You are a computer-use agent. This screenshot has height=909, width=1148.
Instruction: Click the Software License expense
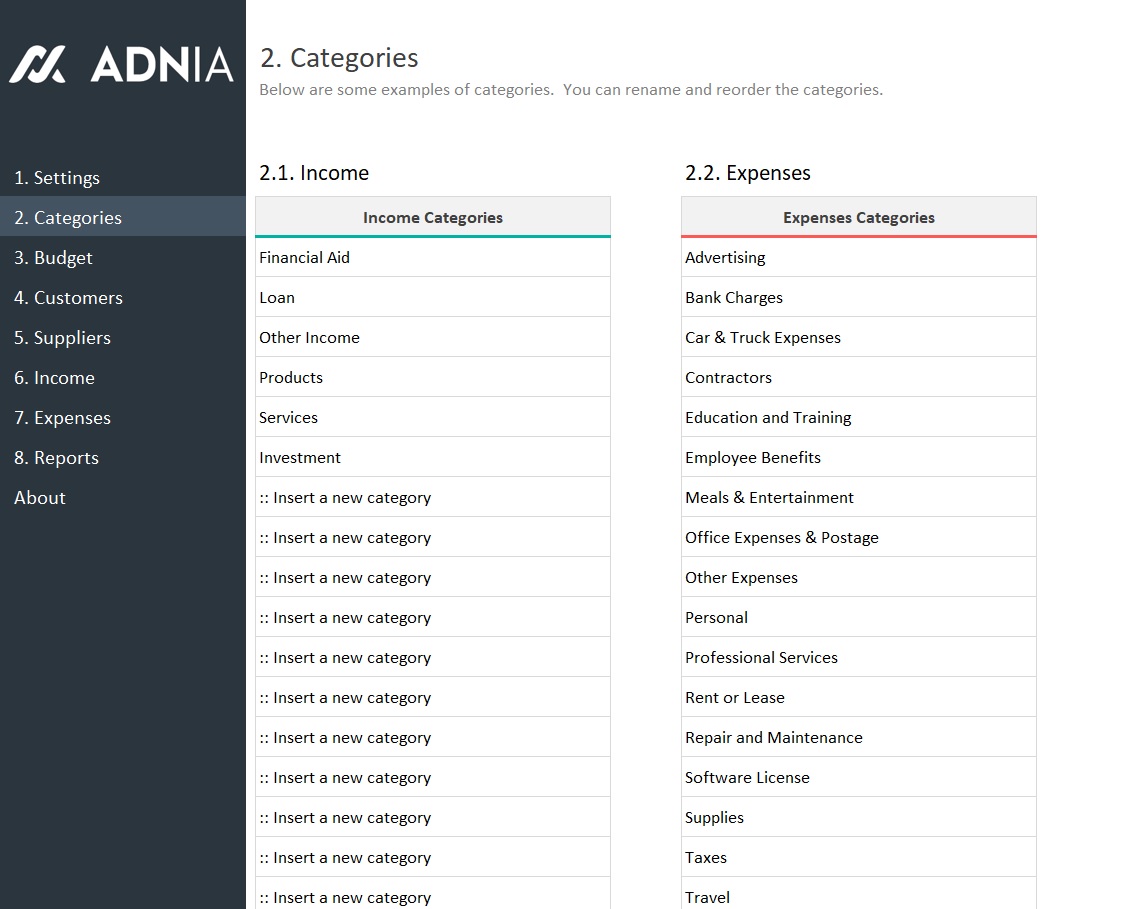(x=859, y=777)
